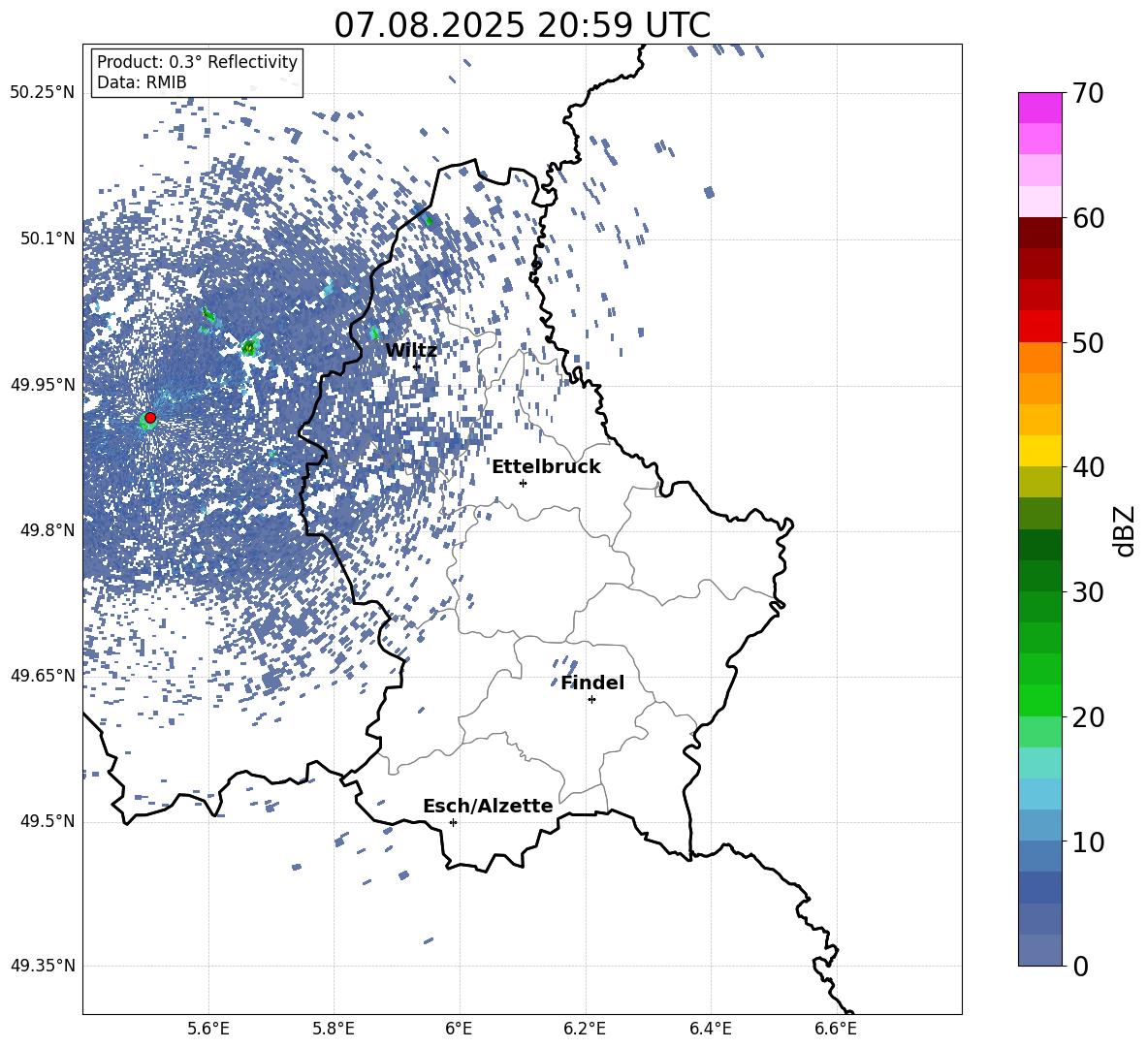Click the 49.35°N latitude label
This screenshot has width=1148, height=1048.
[x=43, y=966]
